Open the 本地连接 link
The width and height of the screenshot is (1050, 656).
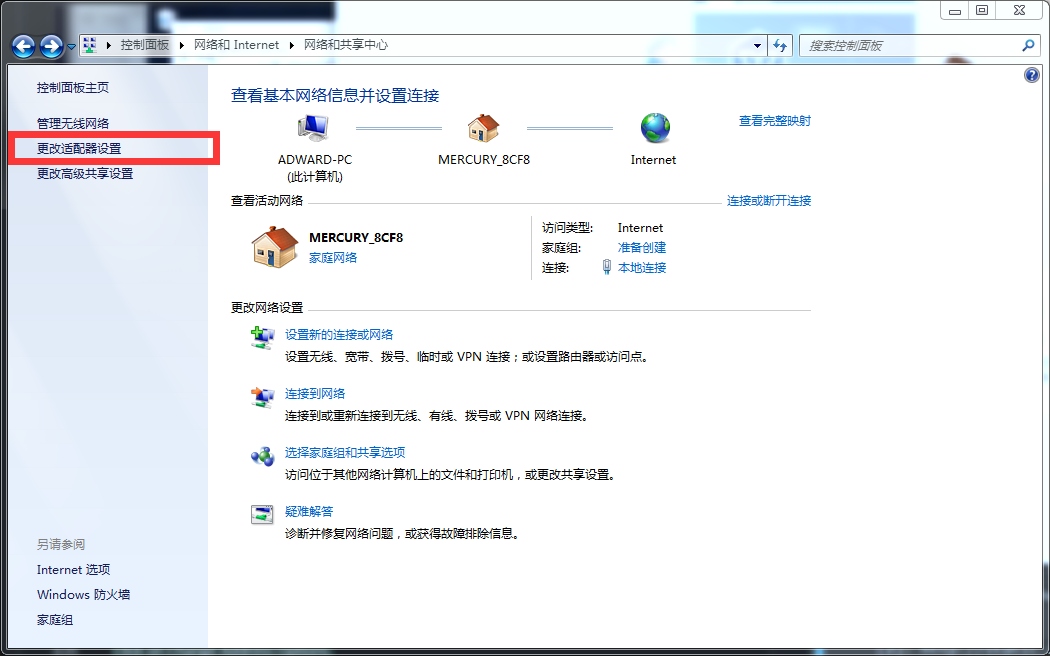[643, 267]
